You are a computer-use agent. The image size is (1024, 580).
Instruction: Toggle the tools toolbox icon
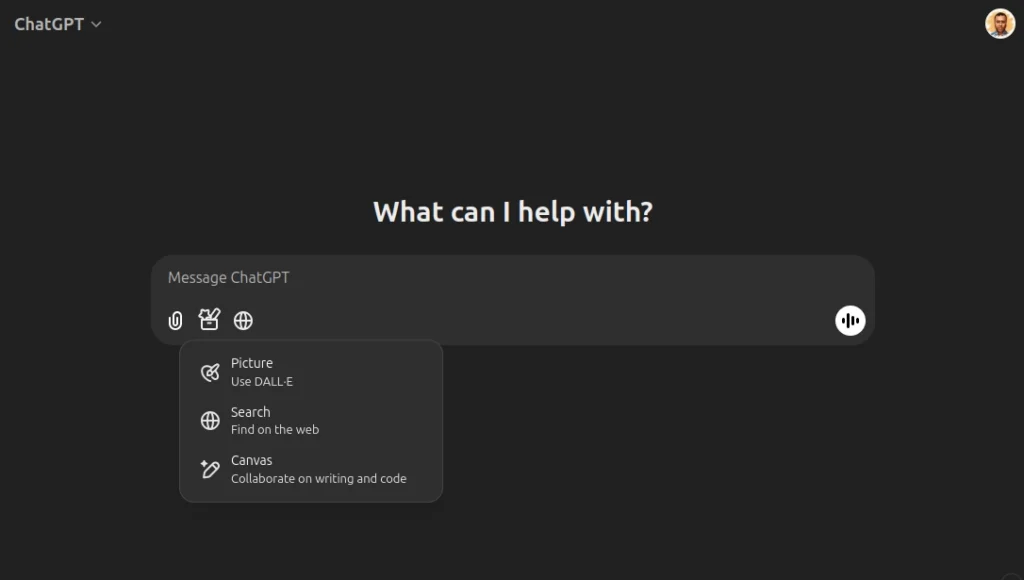(209, 319)
